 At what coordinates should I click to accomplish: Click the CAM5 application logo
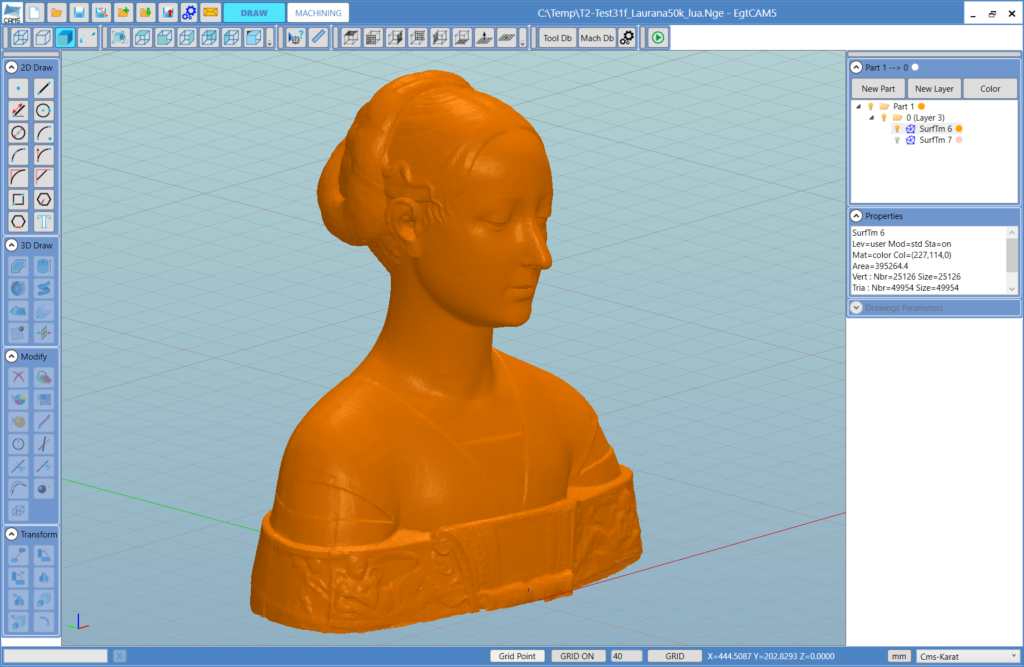point(12,12)
